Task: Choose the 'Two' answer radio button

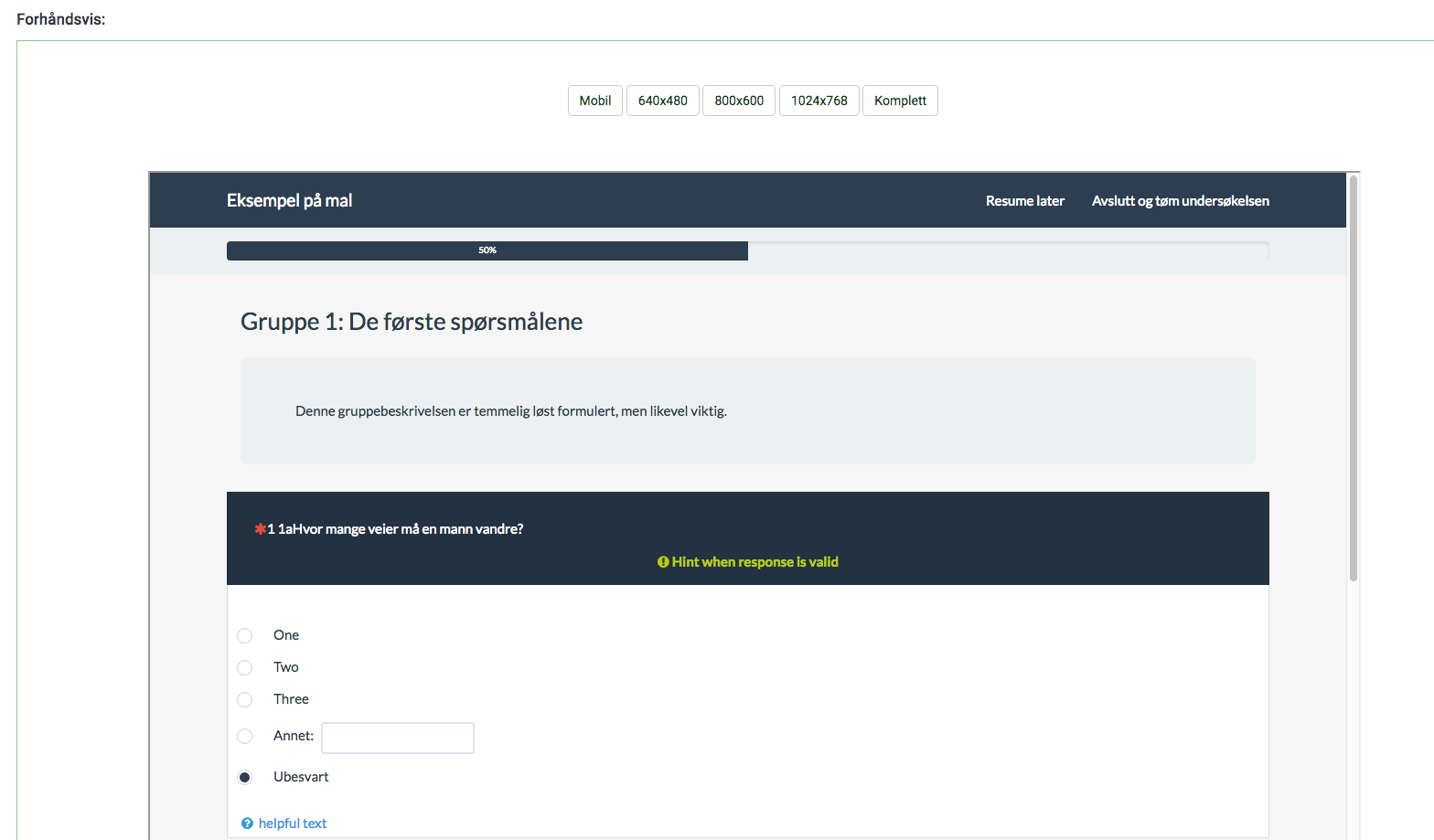Action: 245,667
